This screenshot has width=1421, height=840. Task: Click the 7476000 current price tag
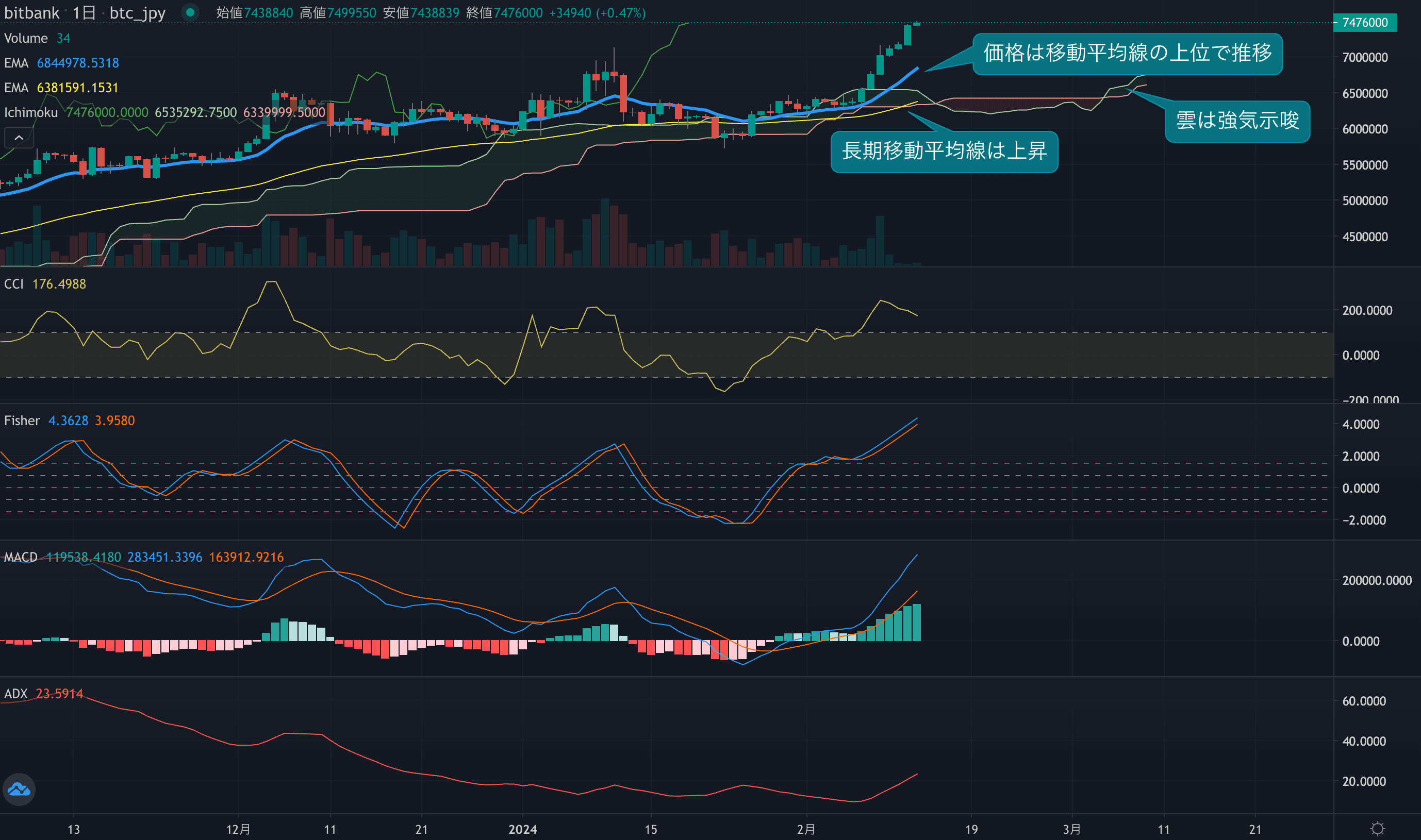pos(1364,23)
